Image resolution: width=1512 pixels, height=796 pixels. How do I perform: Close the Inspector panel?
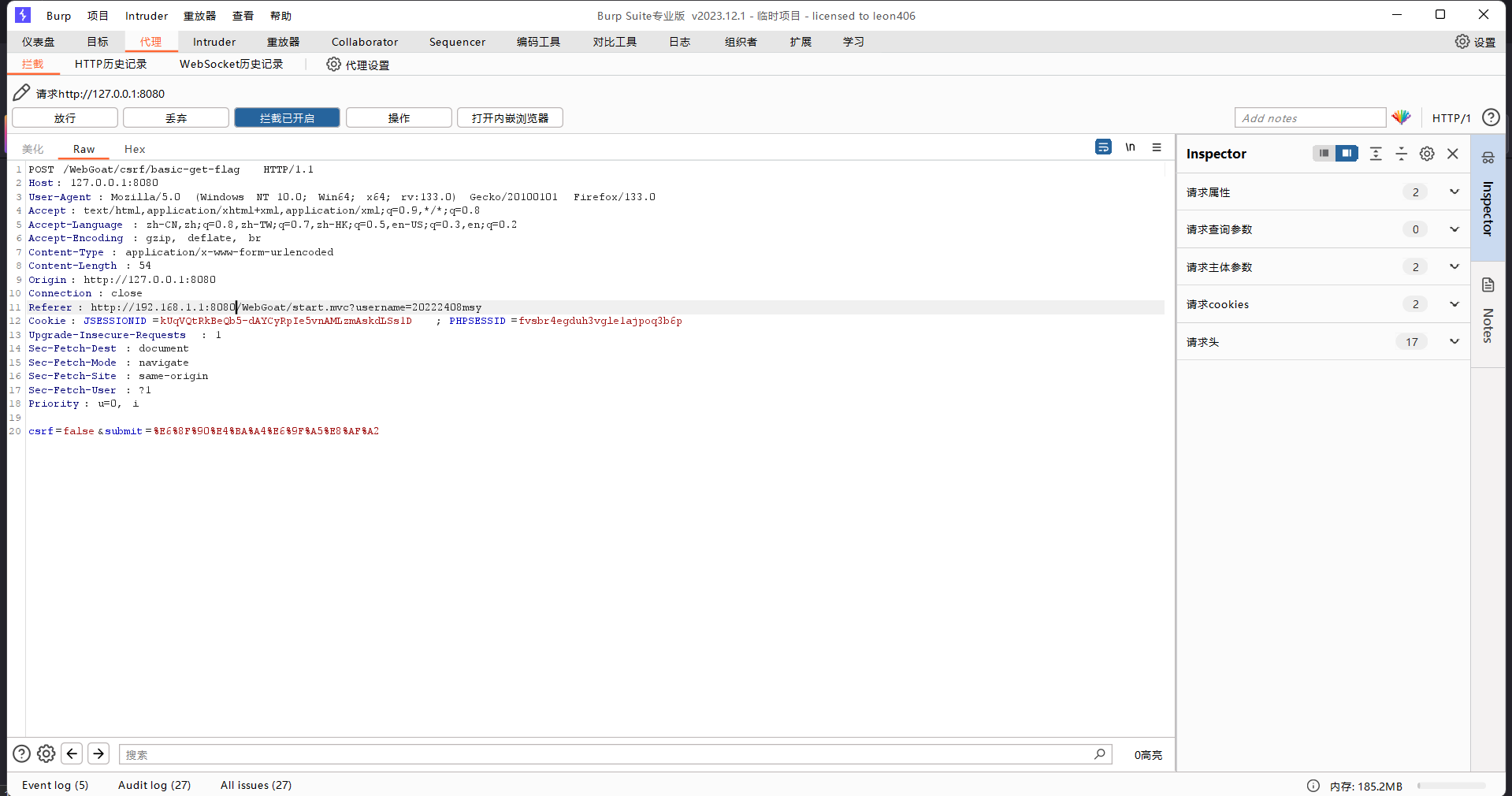1453,154
